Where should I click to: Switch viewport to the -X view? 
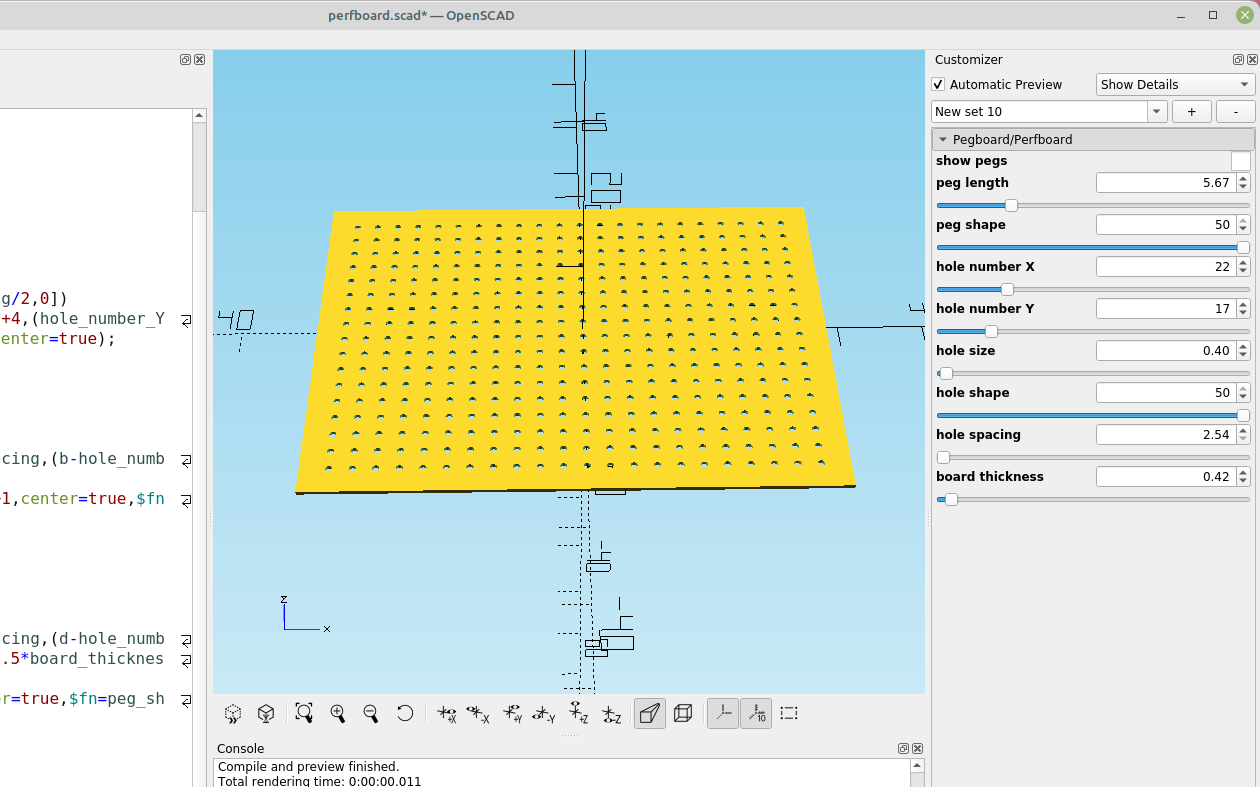[478, 713]
